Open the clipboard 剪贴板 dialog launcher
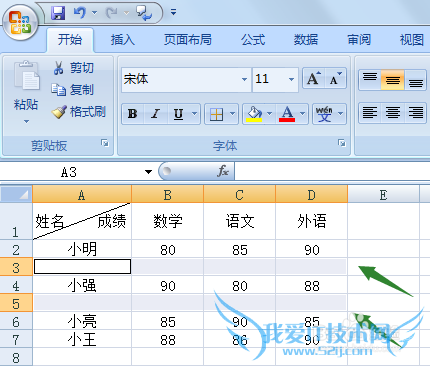The width and height of the screenshot is (430, 366). click(105, 143)
